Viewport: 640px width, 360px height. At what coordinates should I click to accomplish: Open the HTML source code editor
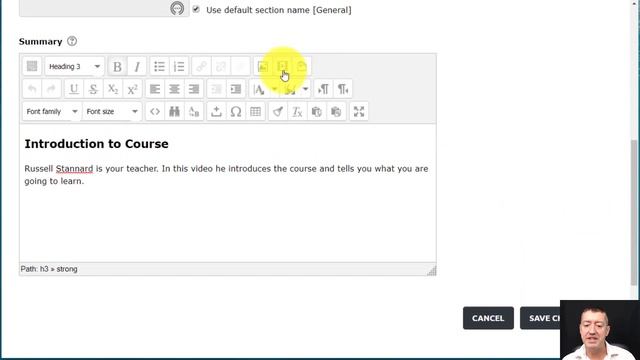coord(155,111)
